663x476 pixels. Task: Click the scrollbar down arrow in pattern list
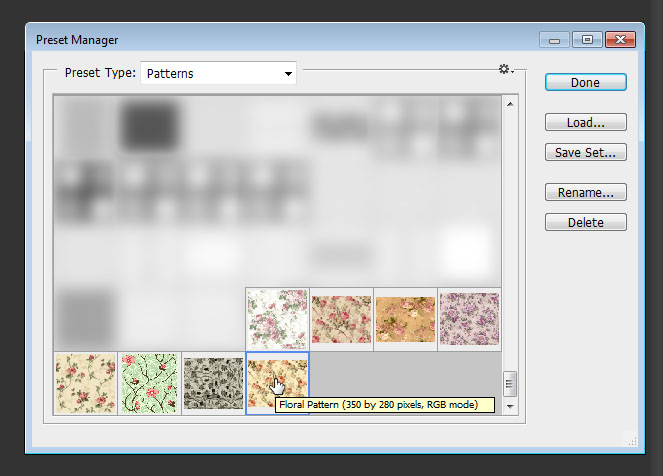coord(510,406)
